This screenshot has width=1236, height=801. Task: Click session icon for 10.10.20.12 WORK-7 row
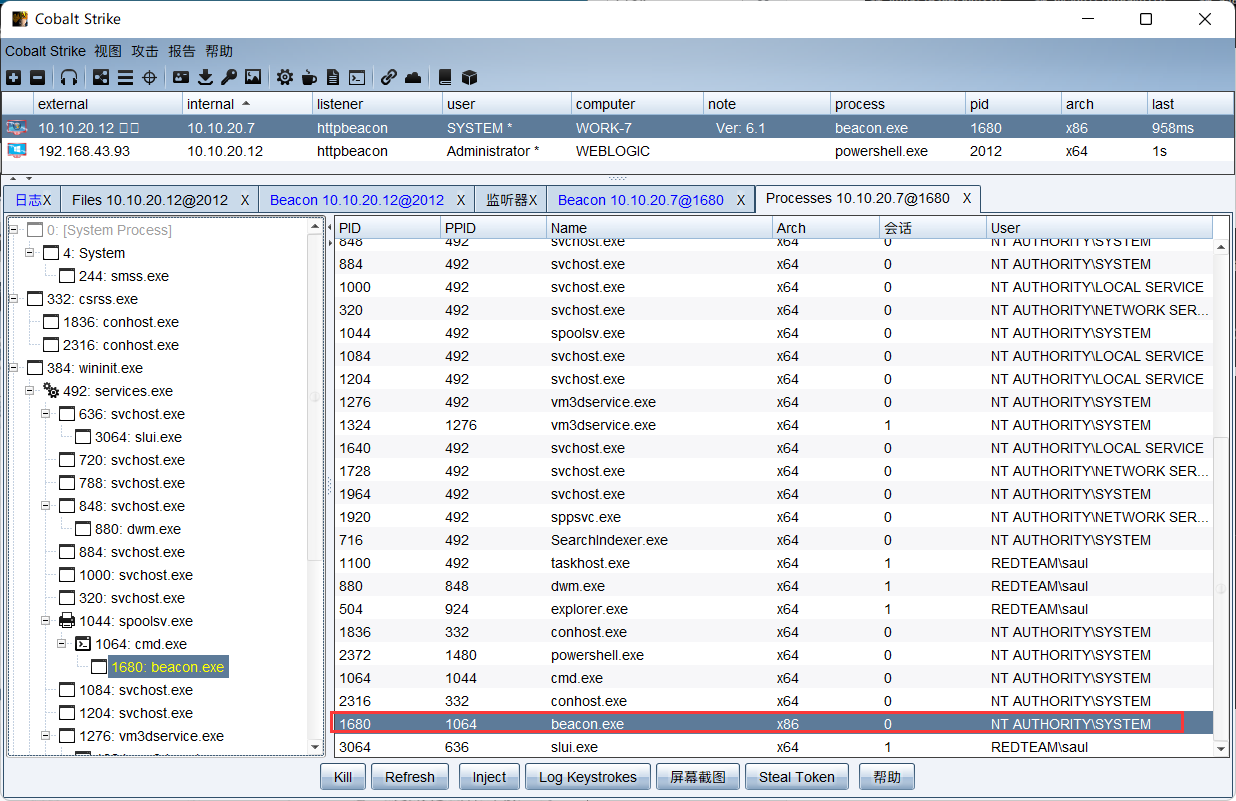17,128
